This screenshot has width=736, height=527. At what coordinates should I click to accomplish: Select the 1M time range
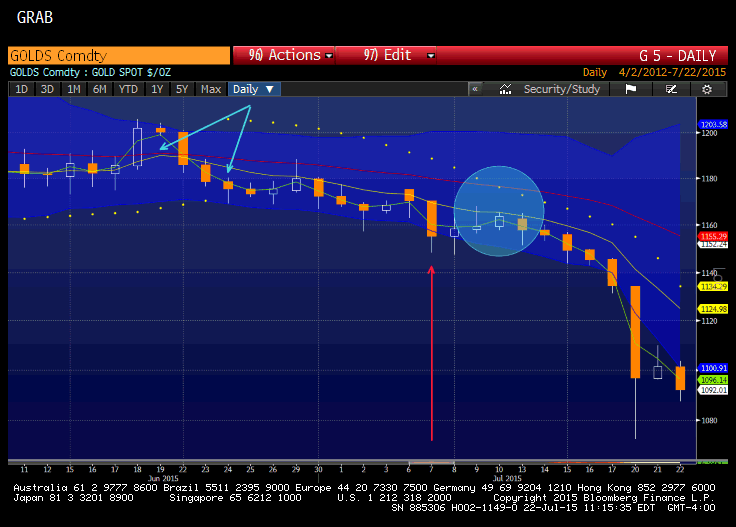click(73, 89)
